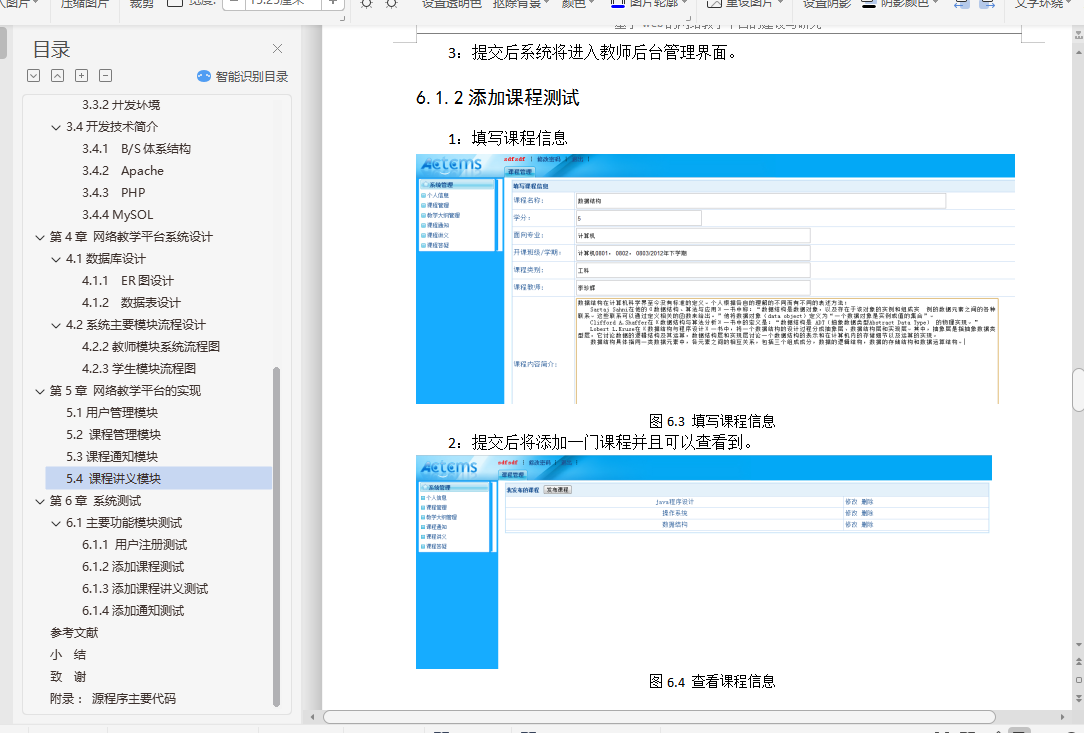The image size is (1084, 733).
Task: Select highlighted 5.4 课程讲义模块 entry
Action: tap(158, 479)
